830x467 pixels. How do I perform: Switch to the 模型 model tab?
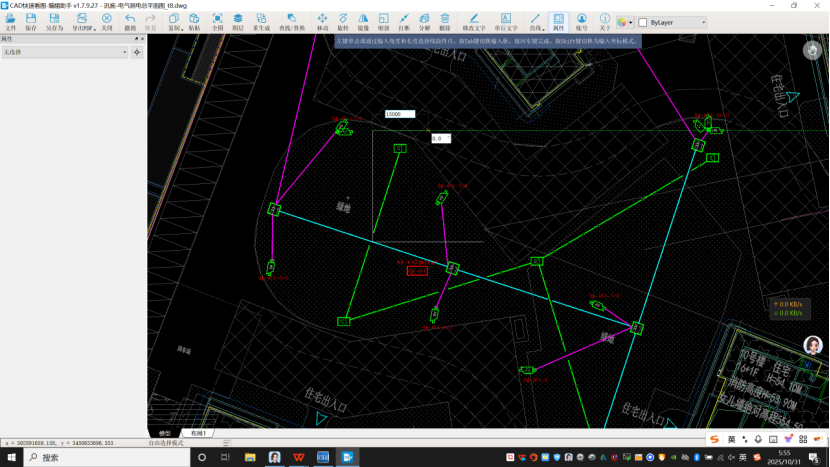pos(165,433)
